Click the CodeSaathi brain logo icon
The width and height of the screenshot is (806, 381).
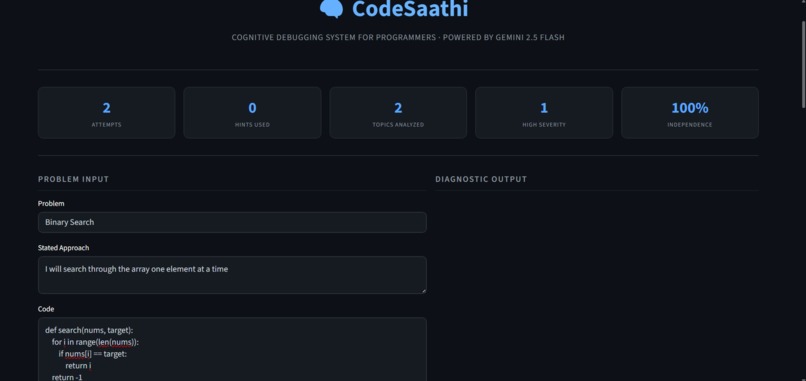[x=331, y=8]
